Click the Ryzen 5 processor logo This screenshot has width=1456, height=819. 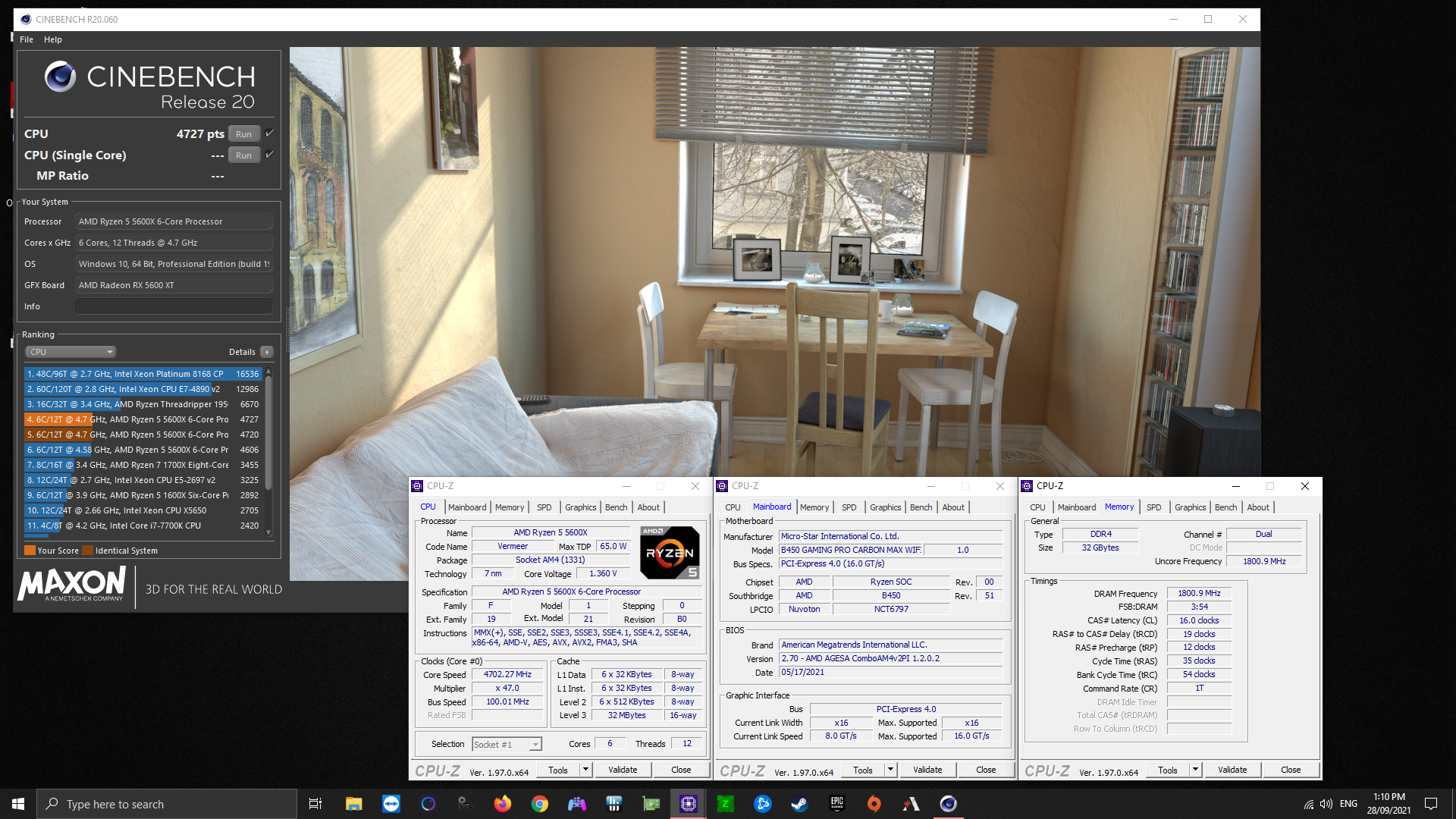click(670, 552)
